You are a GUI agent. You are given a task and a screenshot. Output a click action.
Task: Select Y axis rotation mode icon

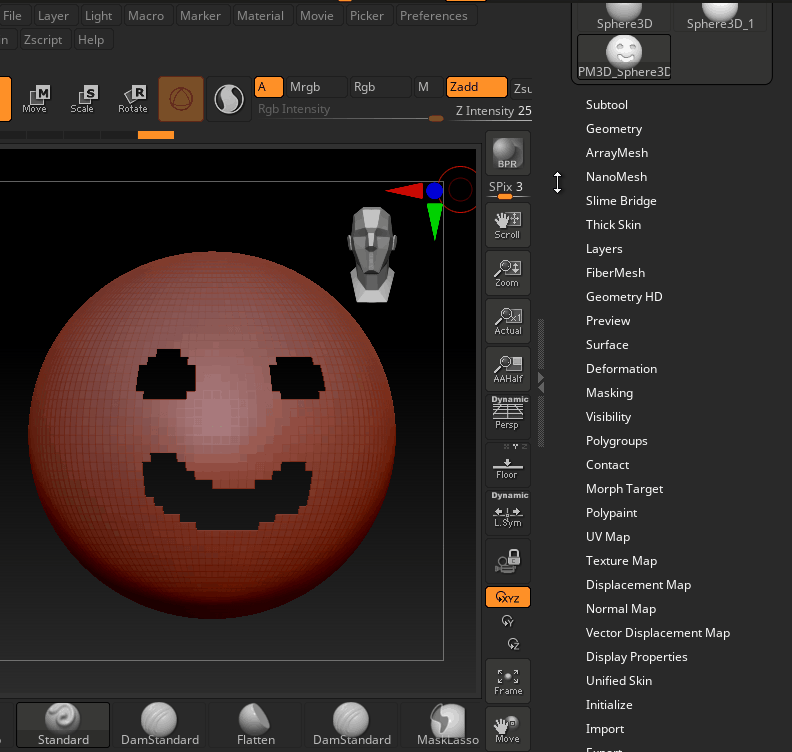click(508, 621)
